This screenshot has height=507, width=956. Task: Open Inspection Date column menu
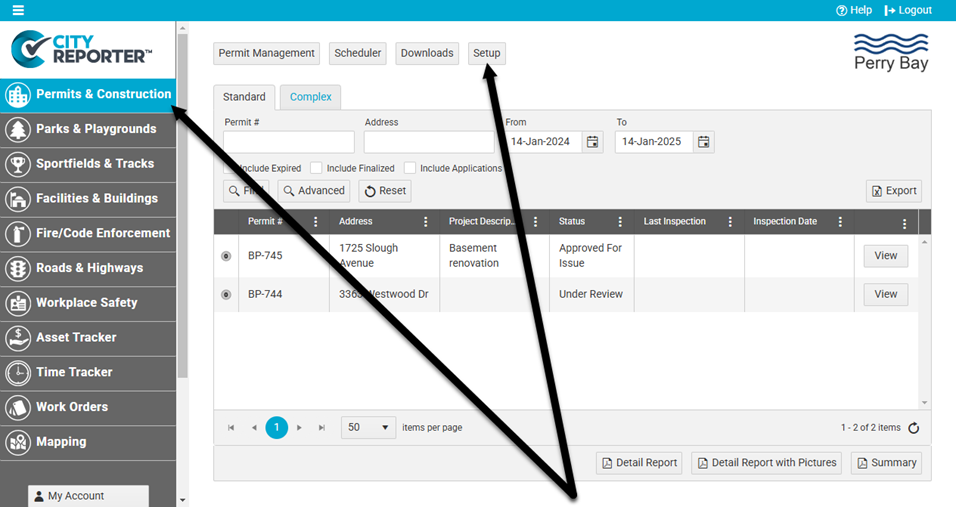[x=840, y=222]
